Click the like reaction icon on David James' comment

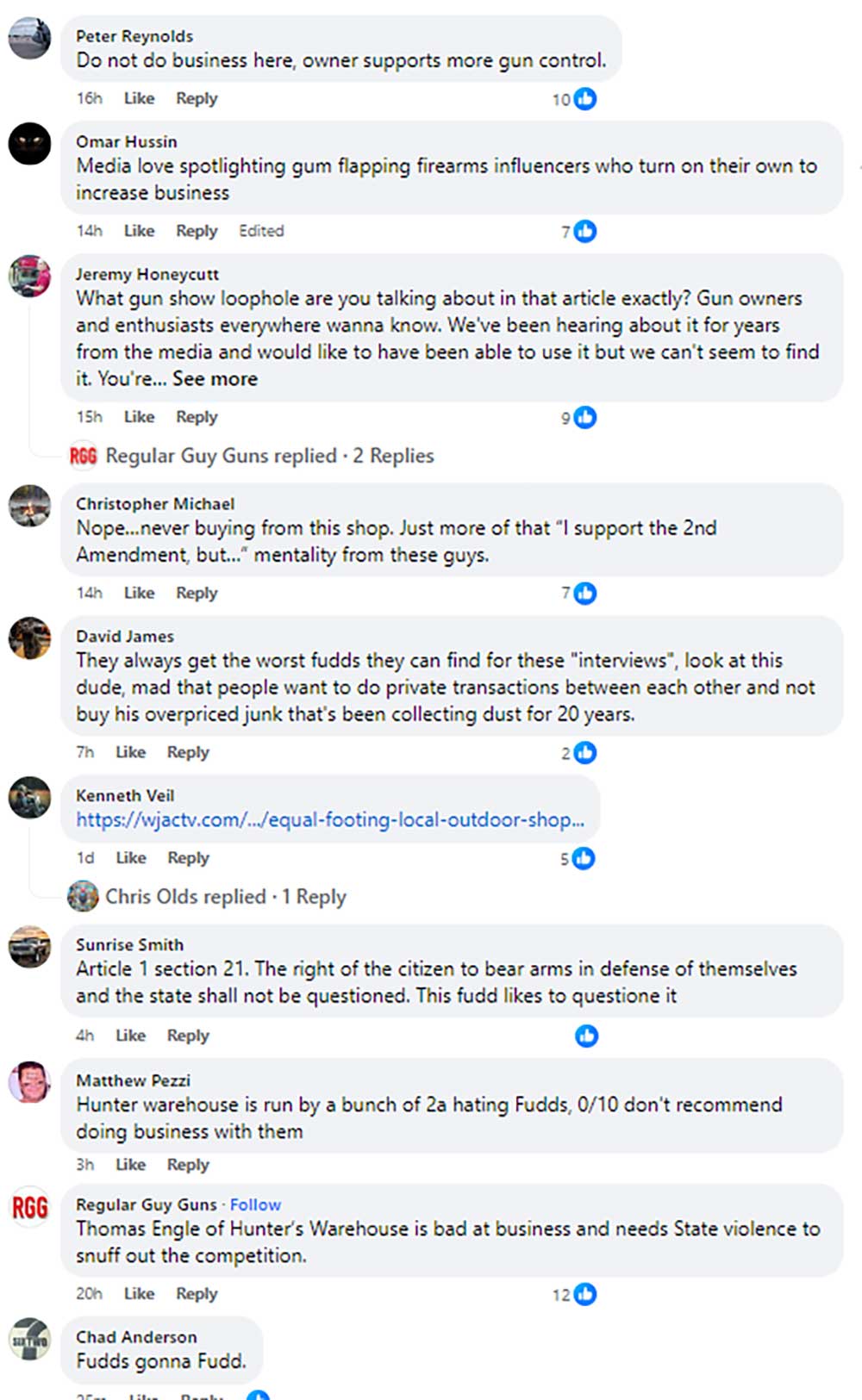pos(585,753)
